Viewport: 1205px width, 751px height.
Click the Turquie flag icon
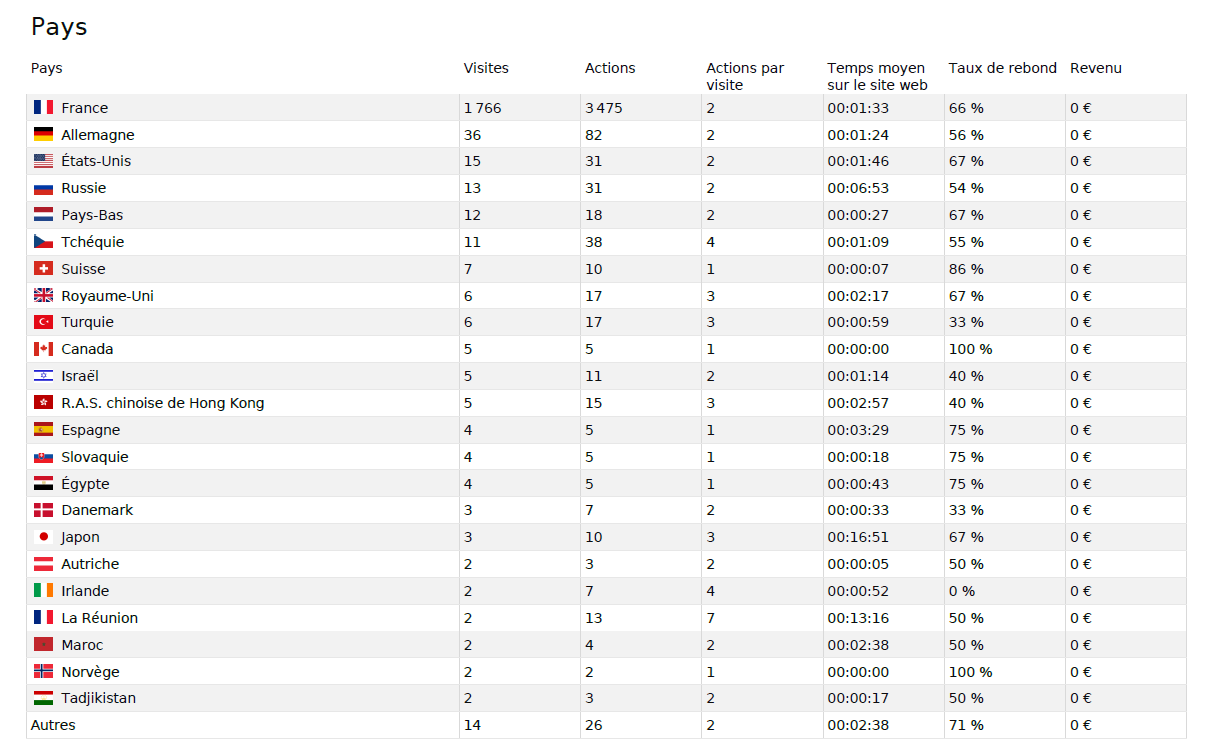43,323
